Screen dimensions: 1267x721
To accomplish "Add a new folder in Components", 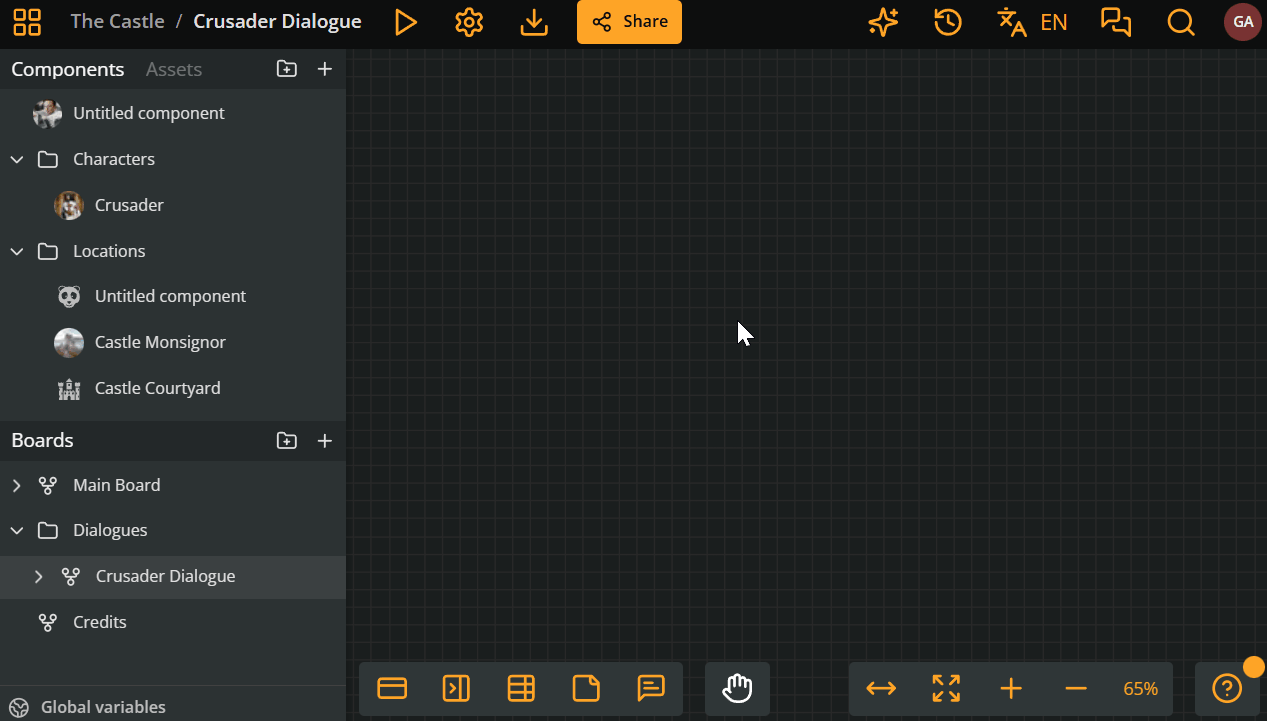I will pos(287,69).
